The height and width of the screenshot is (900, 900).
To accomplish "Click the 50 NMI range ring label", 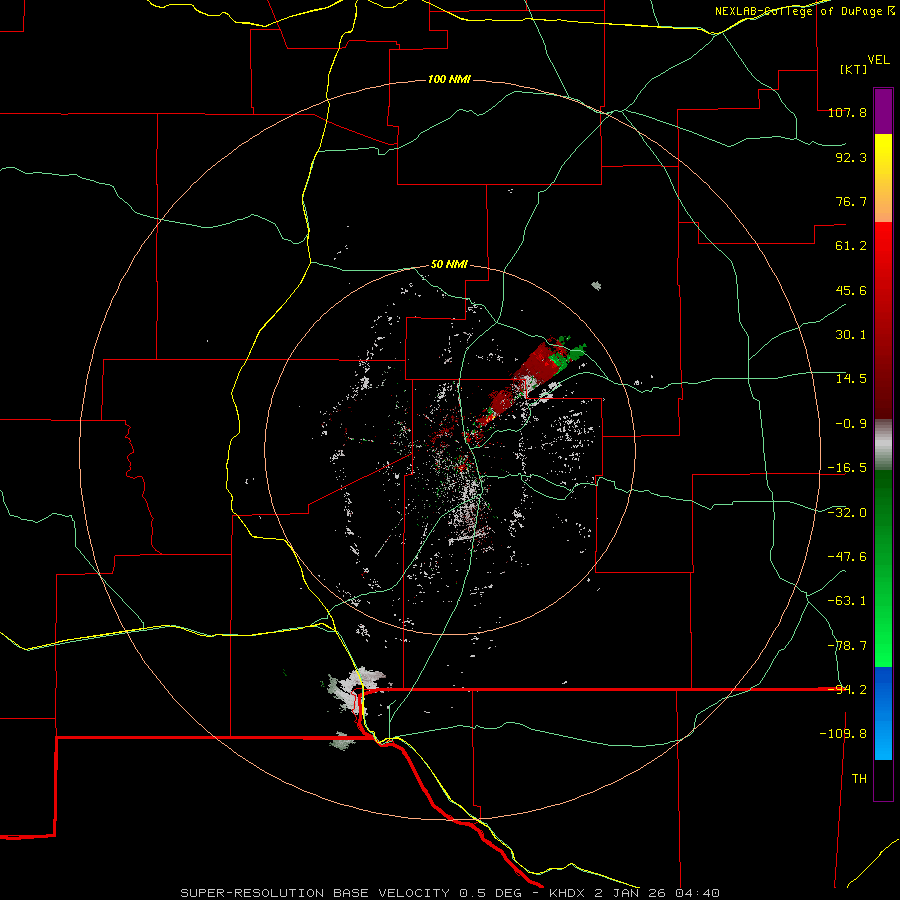I will [x=449, y=265].
